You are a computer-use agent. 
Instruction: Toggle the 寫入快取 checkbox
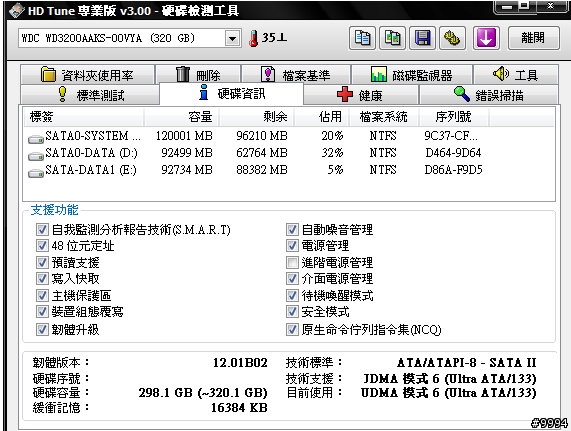coord(42,279)
